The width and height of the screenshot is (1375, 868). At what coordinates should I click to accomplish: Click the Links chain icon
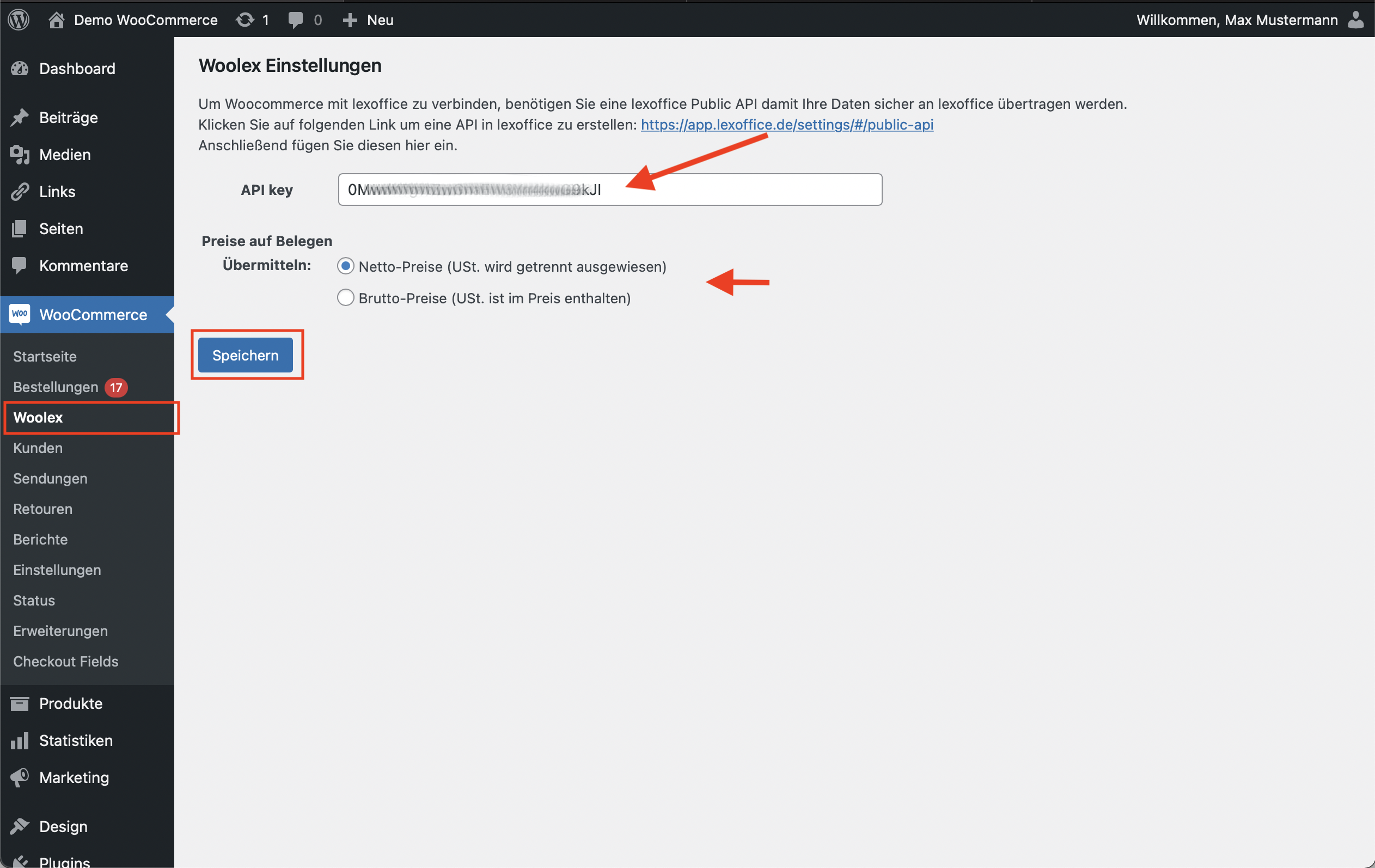click(x=20, y=192)
